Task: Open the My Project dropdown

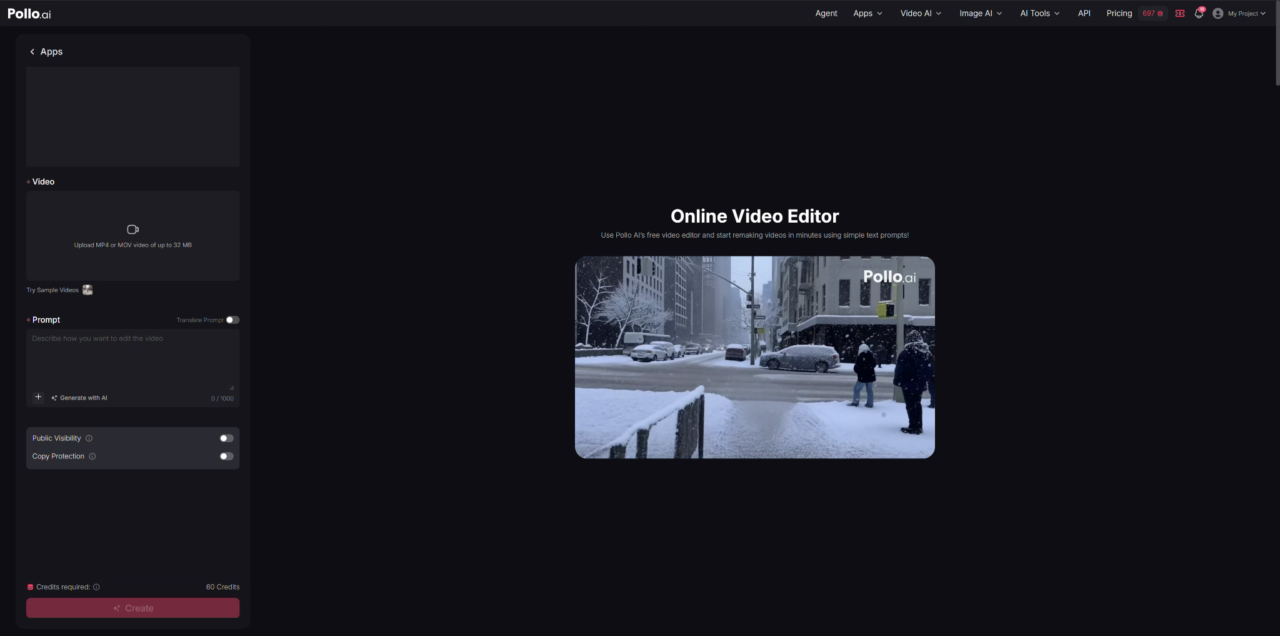Action: pyautogui.click(x=1249, y=13)
